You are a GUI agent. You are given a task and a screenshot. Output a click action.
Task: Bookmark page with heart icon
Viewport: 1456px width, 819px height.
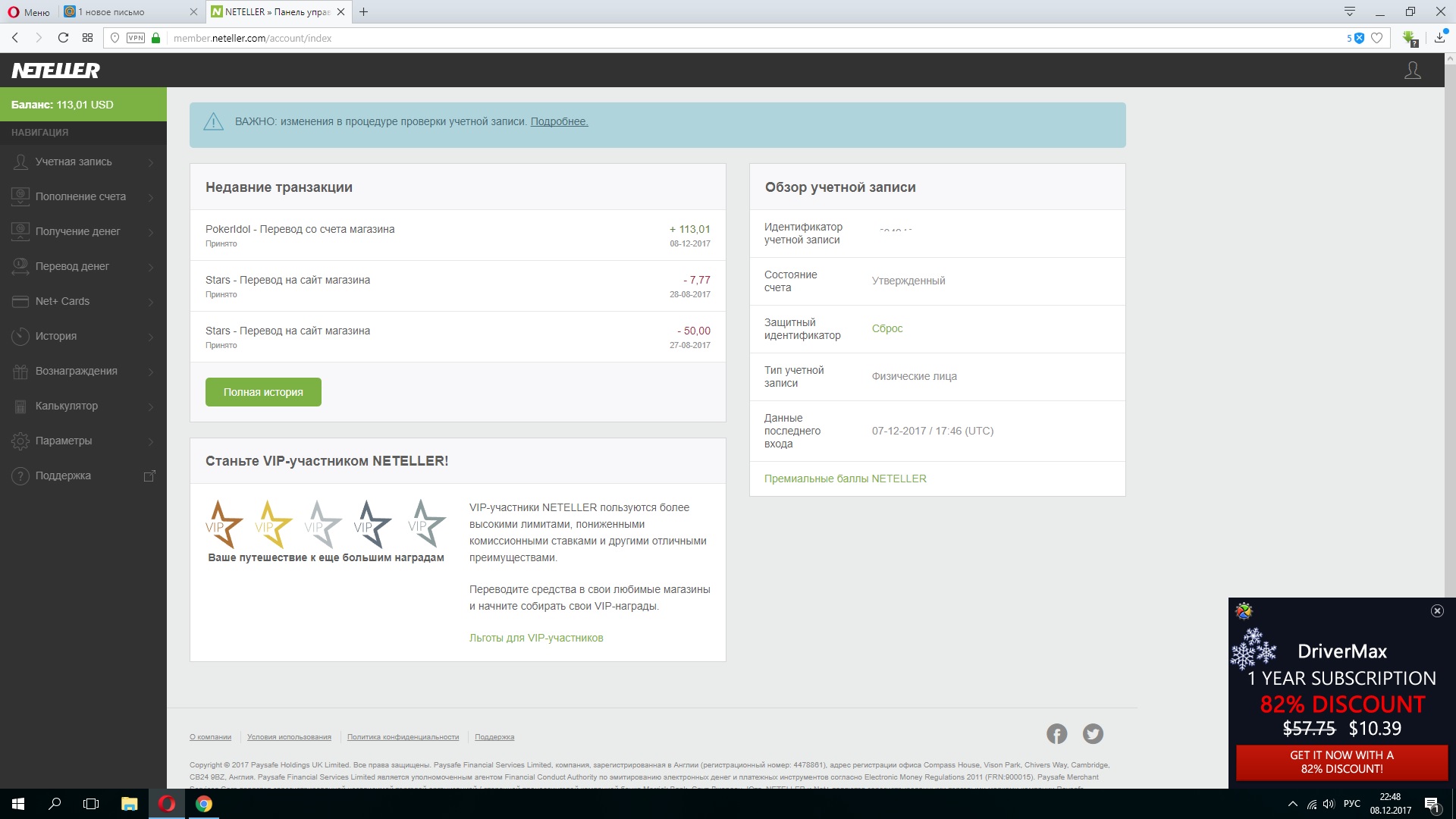[x=1377, y=38]
